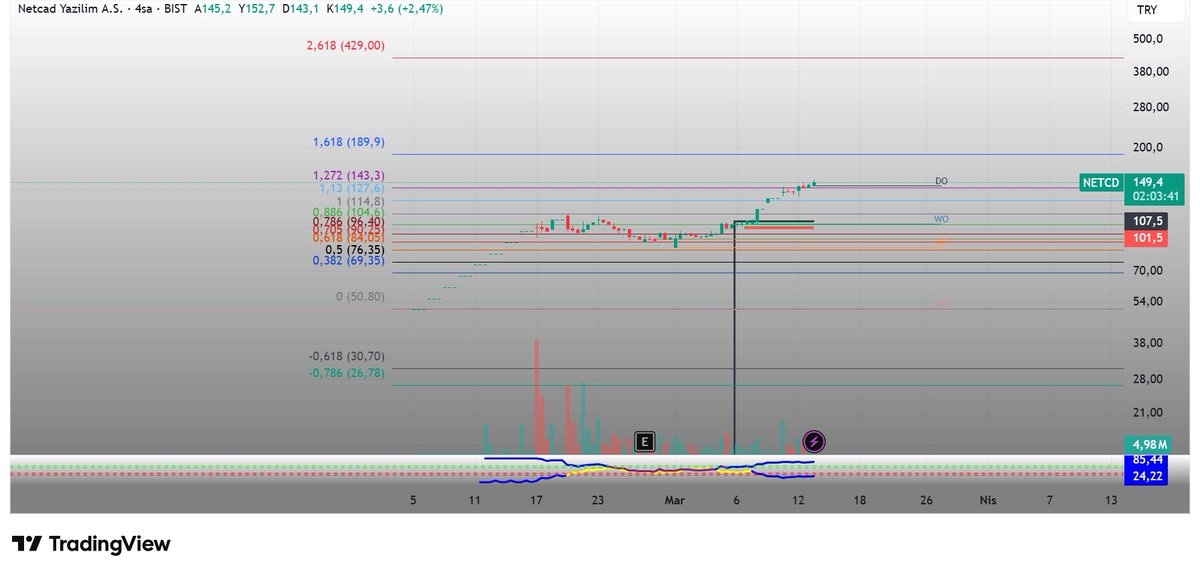Click the 26 date on time axis
The width and height of the screenshot is (1200, 574).
coord(927,499)
